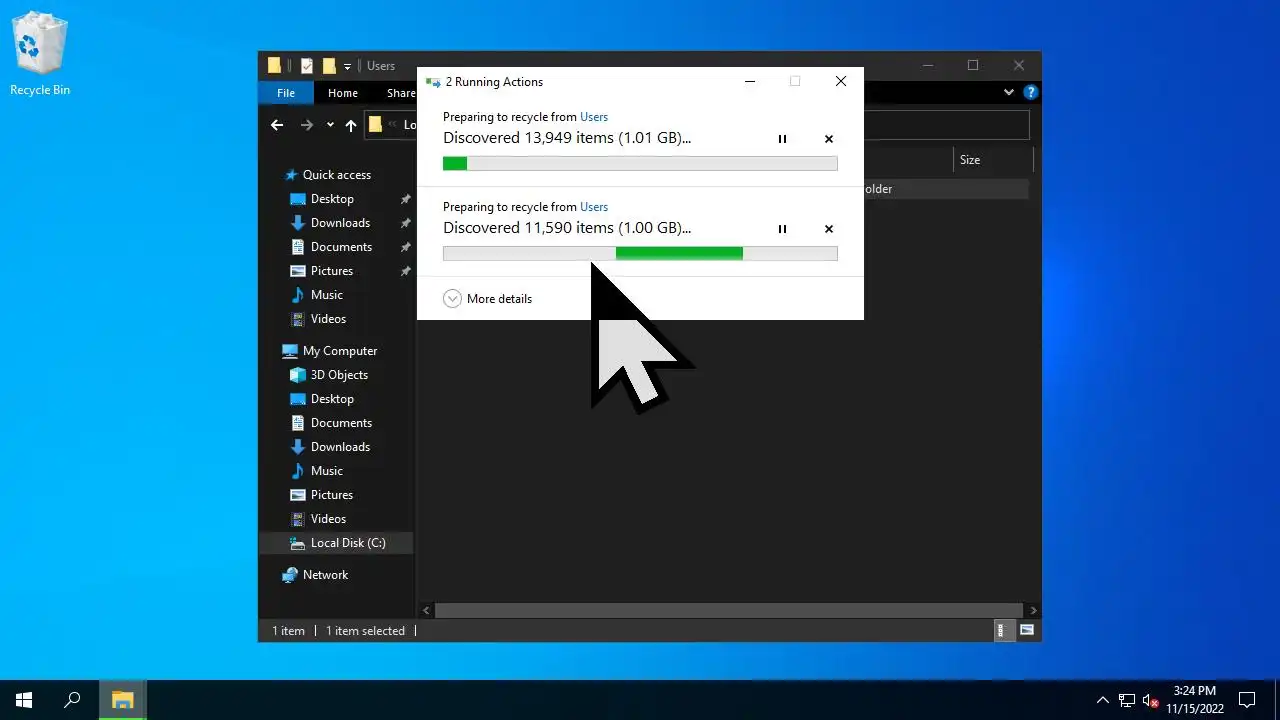The width and height of the screenshot is (1280, 720).
Task: Open Downloads under Quick access
Action: 340,223
